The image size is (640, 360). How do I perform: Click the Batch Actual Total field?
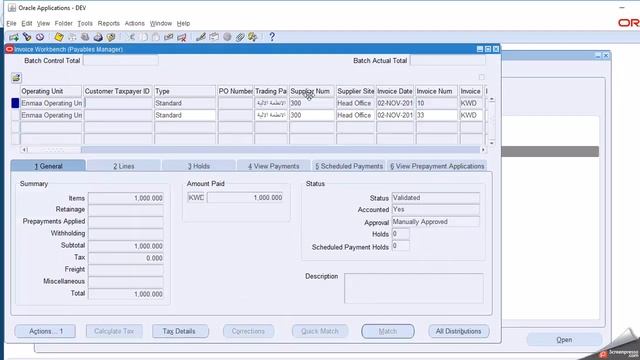point(448,60)
